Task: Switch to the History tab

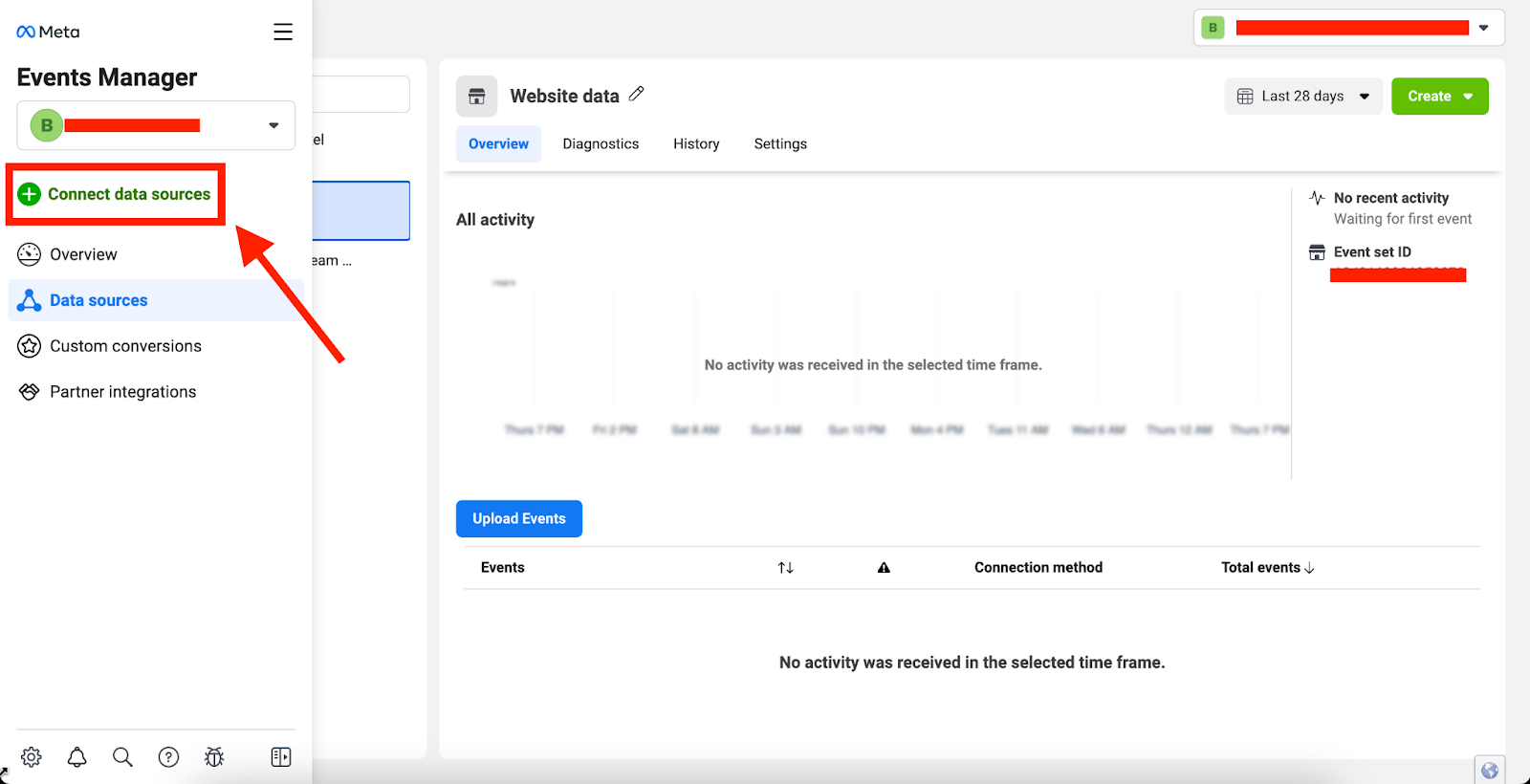Action: (x=696, y=144)
